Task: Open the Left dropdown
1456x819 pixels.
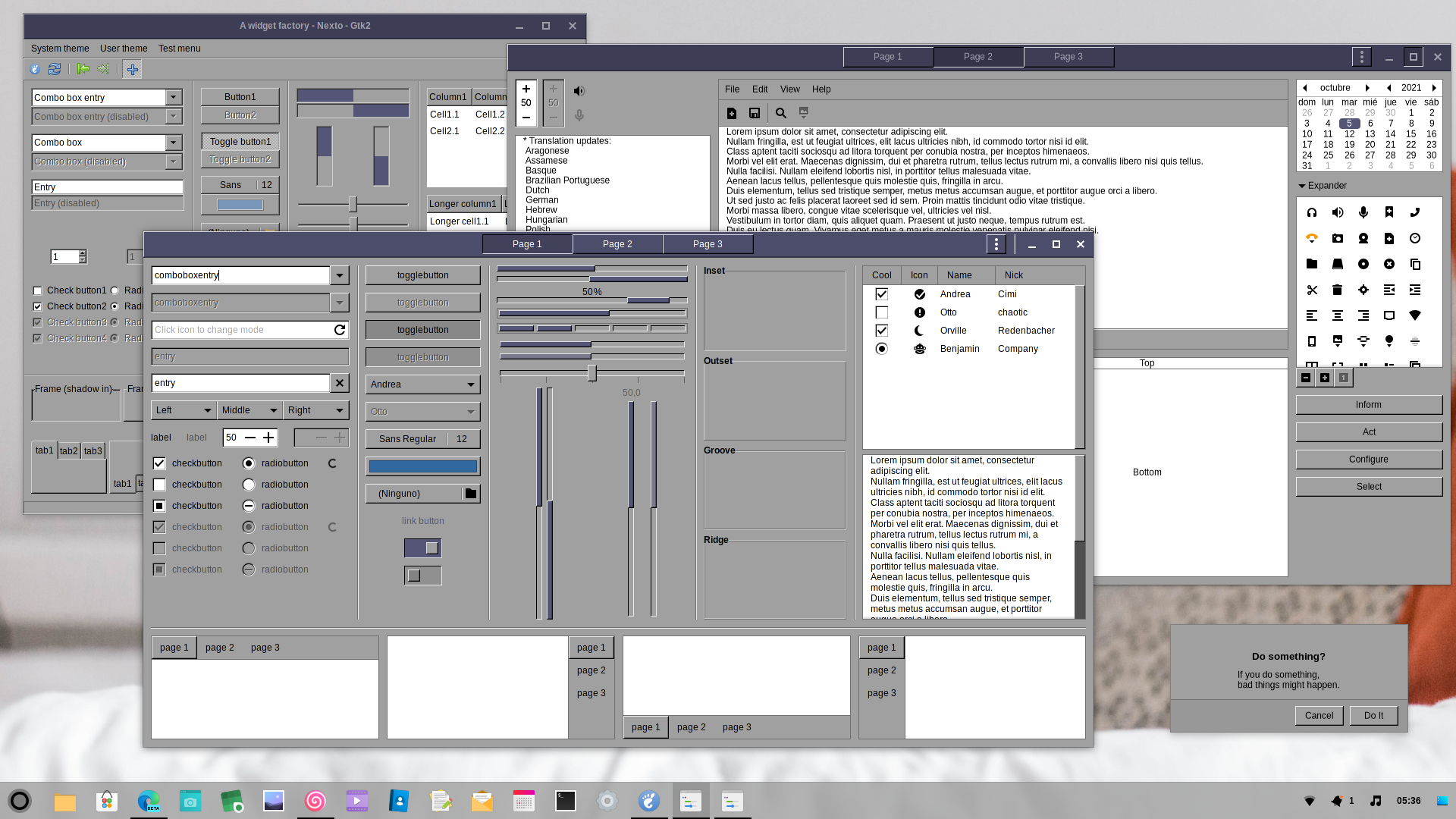Action: (184, 410)
